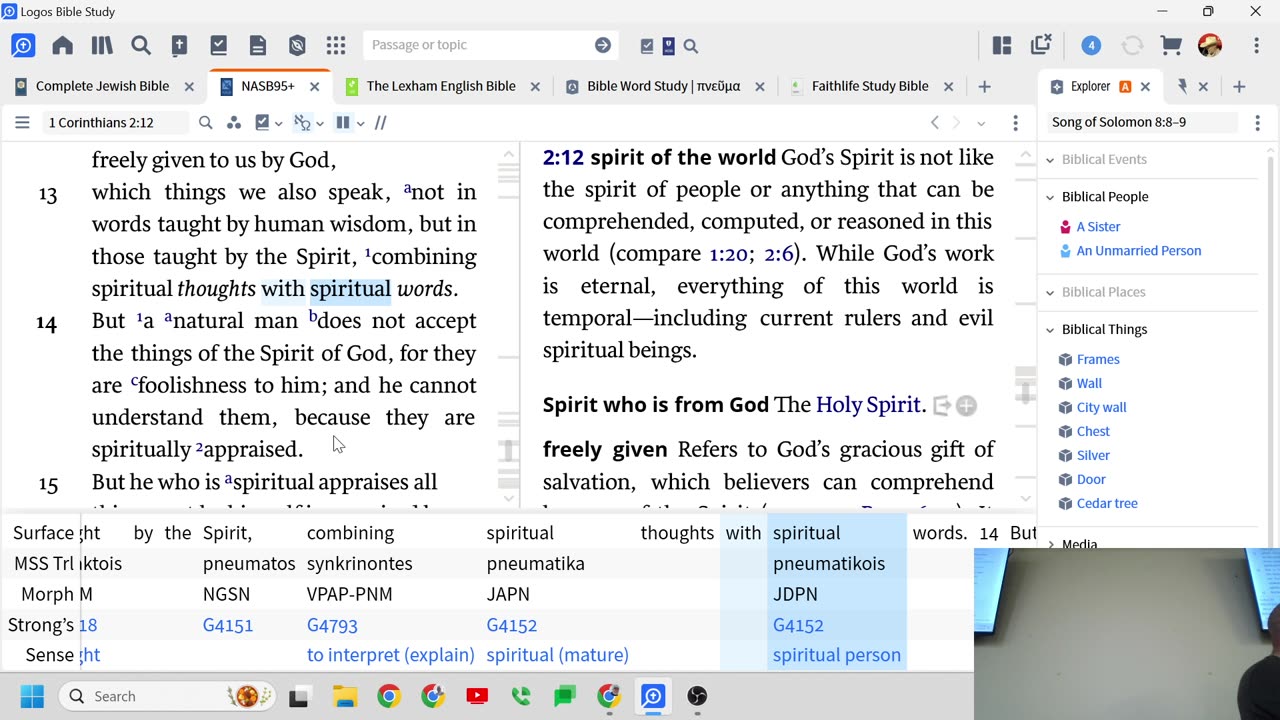Screen dimensions: 1280x720
Task: Click the sync refresh icon
Action: [1132, 45]
